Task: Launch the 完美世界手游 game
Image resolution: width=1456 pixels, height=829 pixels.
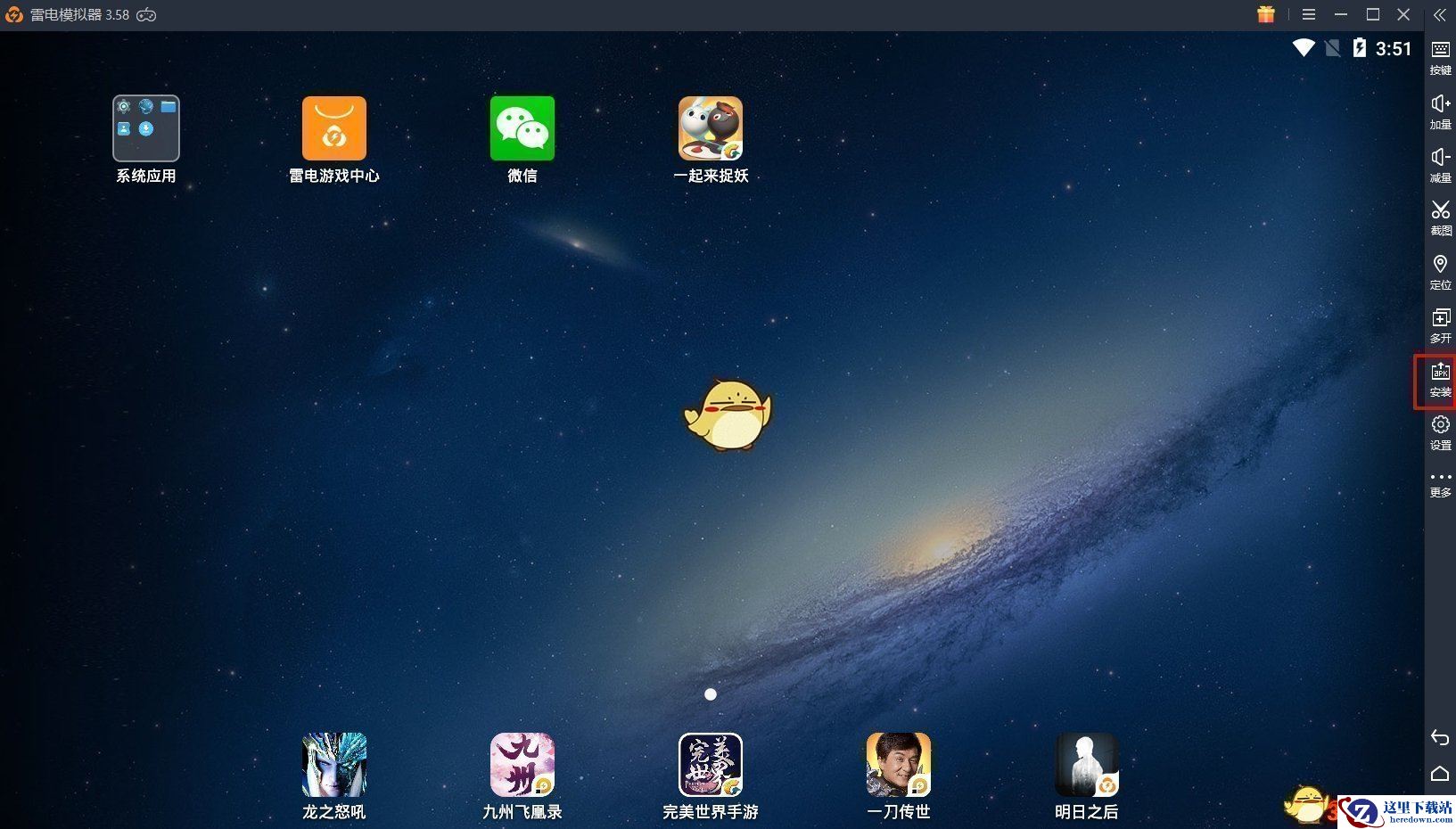Action: tap(711, 766)
